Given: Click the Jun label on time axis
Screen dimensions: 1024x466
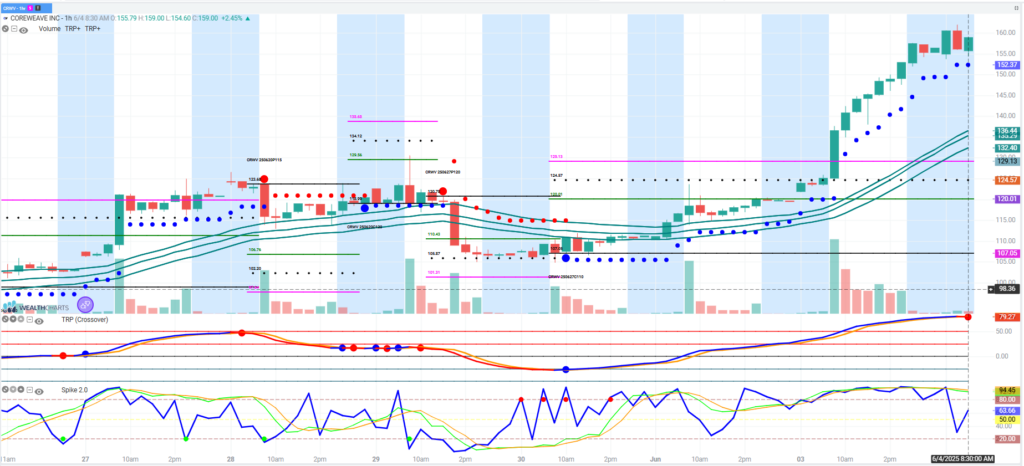Looking at the screenshot, I should click(x=656, y=459).
